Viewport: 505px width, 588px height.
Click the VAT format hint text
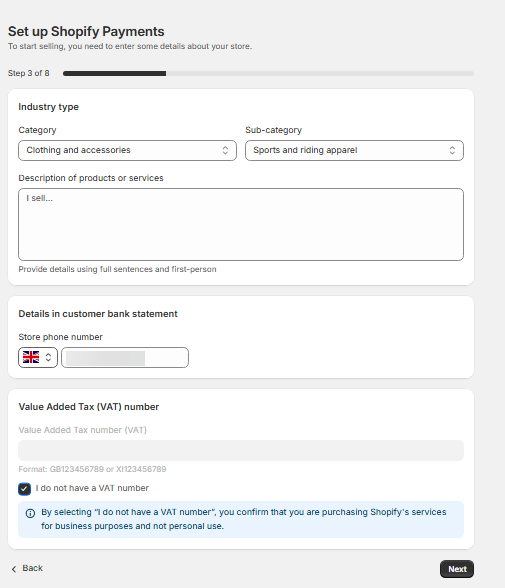[x=92, y=469]
